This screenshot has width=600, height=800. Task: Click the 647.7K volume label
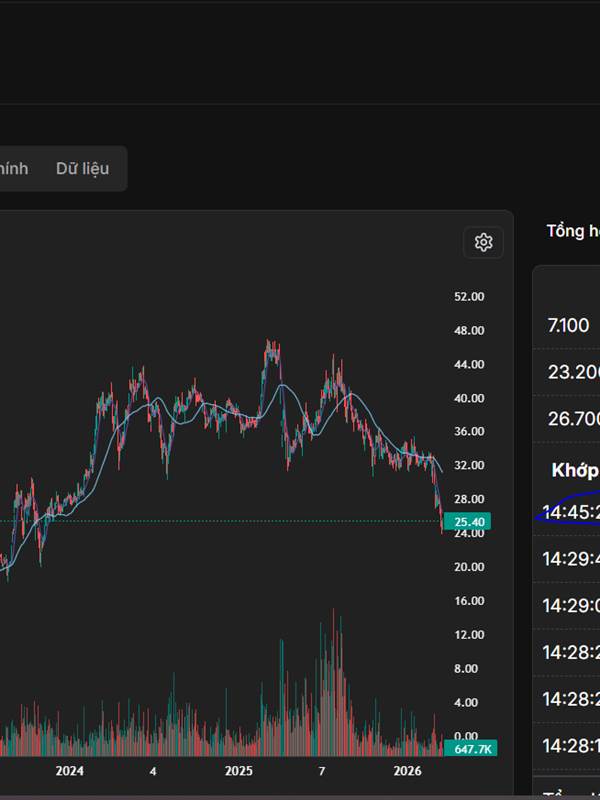469,748
